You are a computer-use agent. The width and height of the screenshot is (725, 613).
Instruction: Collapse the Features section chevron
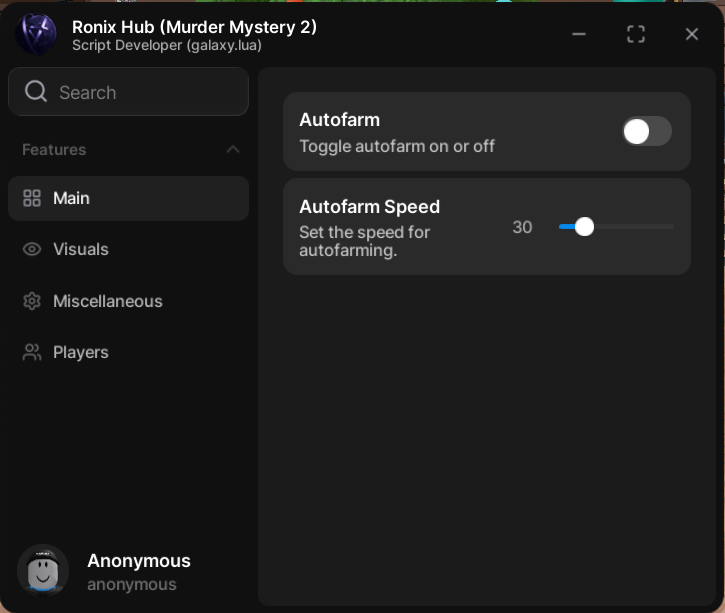(x=233, y=149)
